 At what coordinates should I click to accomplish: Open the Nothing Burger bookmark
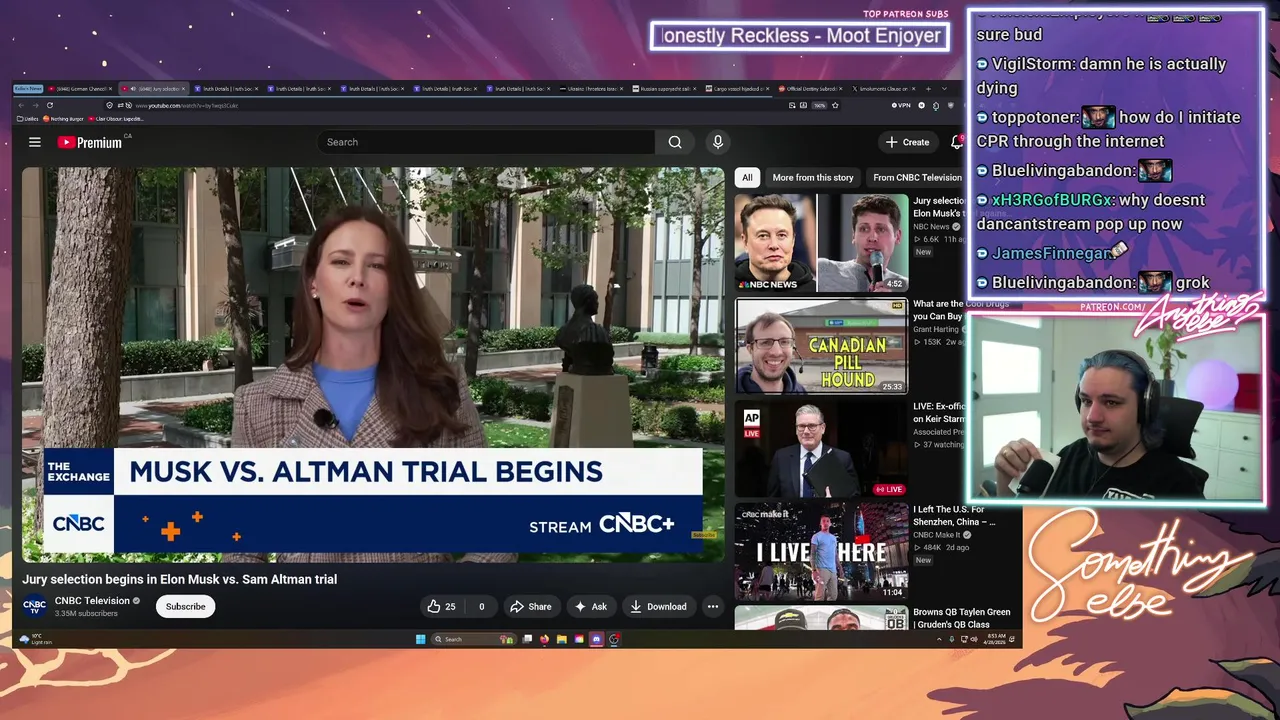(64, 119)
